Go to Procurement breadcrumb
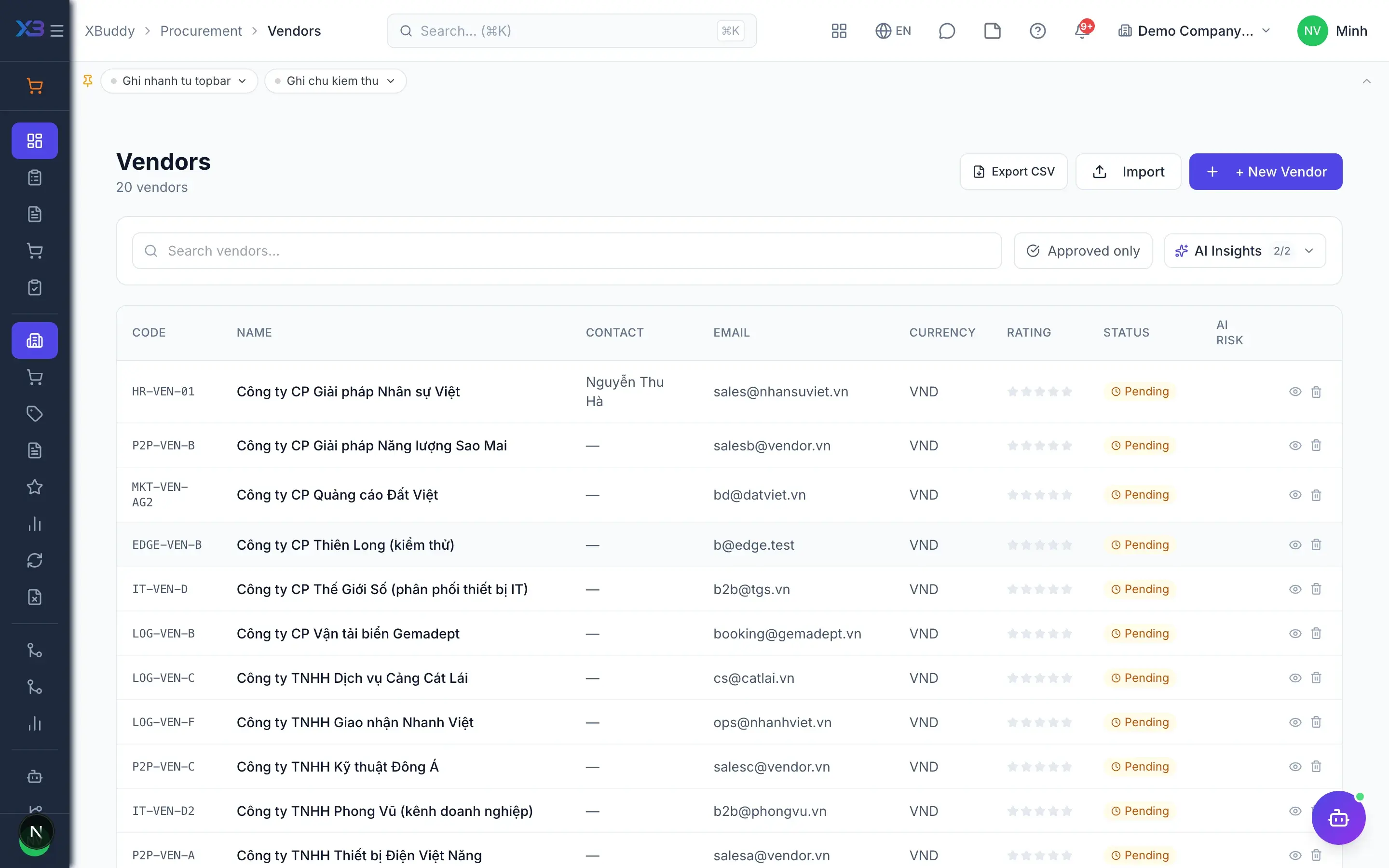Viewport: 1389px width, 868px height. click(x=201, y=31)
